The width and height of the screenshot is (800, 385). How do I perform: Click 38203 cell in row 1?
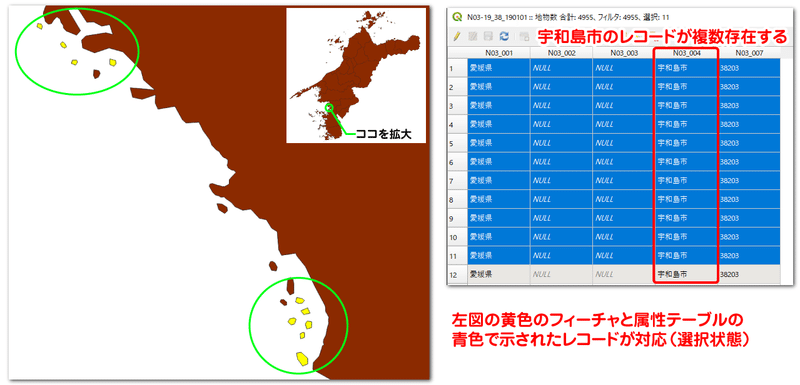[749, 67]
